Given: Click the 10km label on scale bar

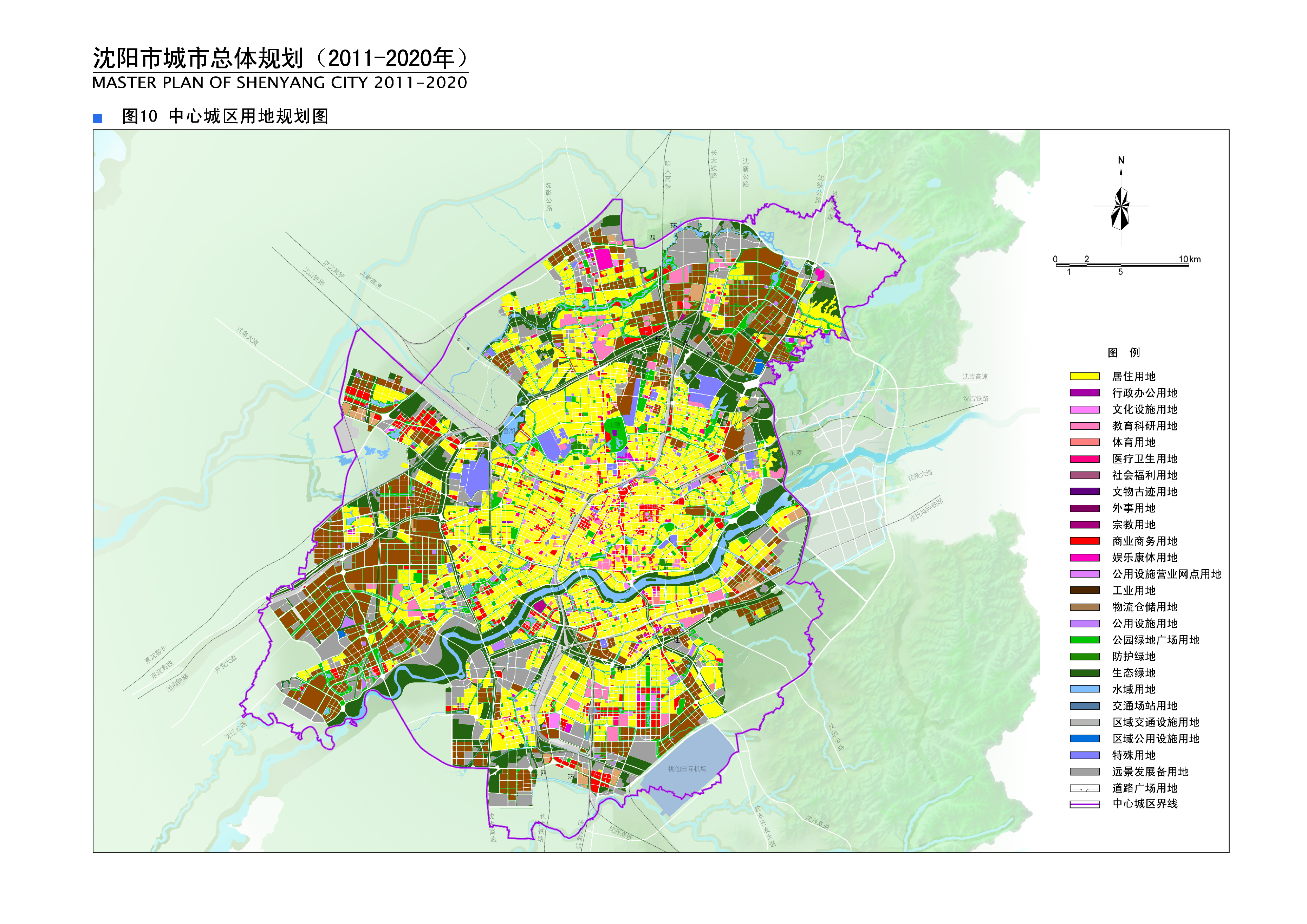Looking at the screenshot, I should tap(1190, 259).
